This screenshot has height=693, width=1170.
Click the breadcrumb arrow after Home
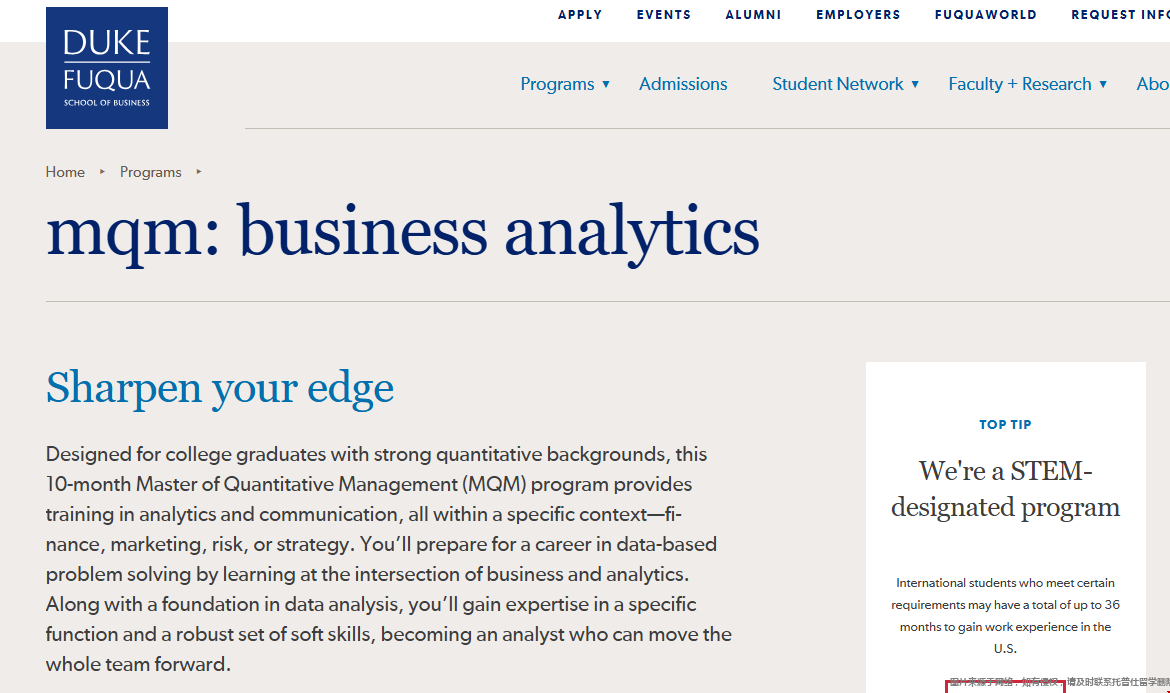pyautogui.click(x=102, y=172)
